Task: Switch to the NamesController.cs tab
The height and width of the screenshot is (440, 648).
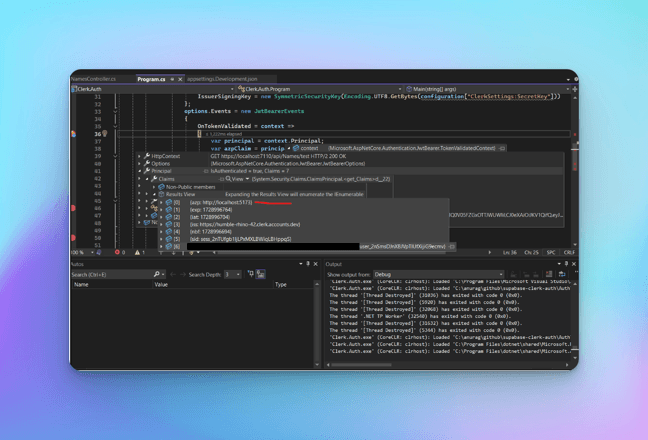Action: tap(93, 79)
